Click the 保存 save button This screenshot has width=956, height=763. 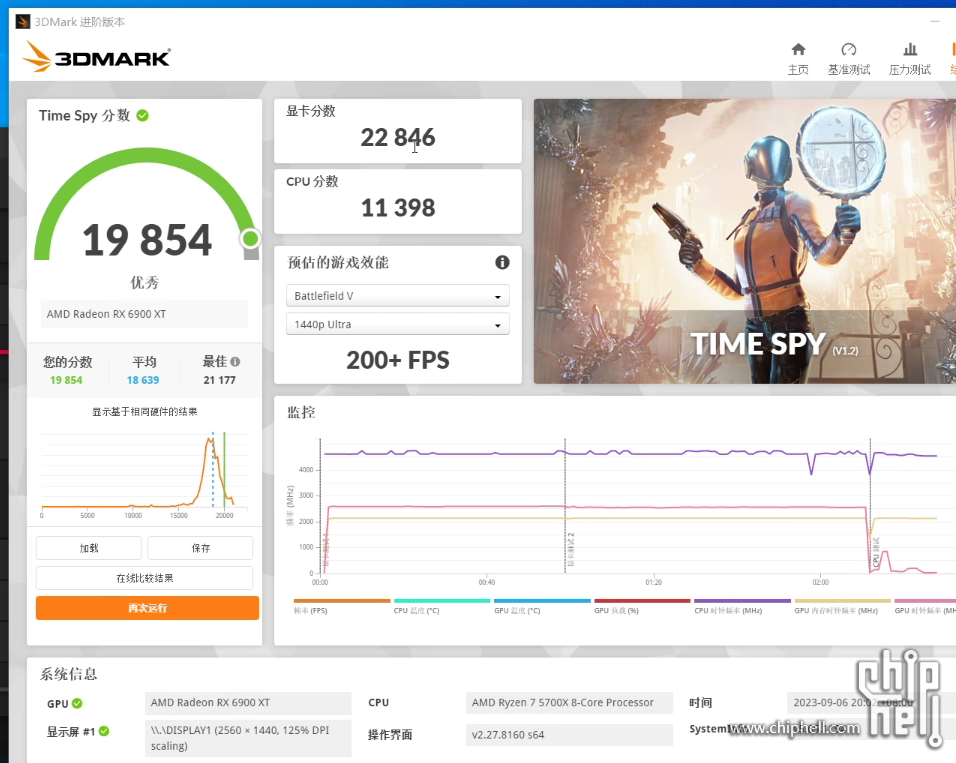(200, 548)
